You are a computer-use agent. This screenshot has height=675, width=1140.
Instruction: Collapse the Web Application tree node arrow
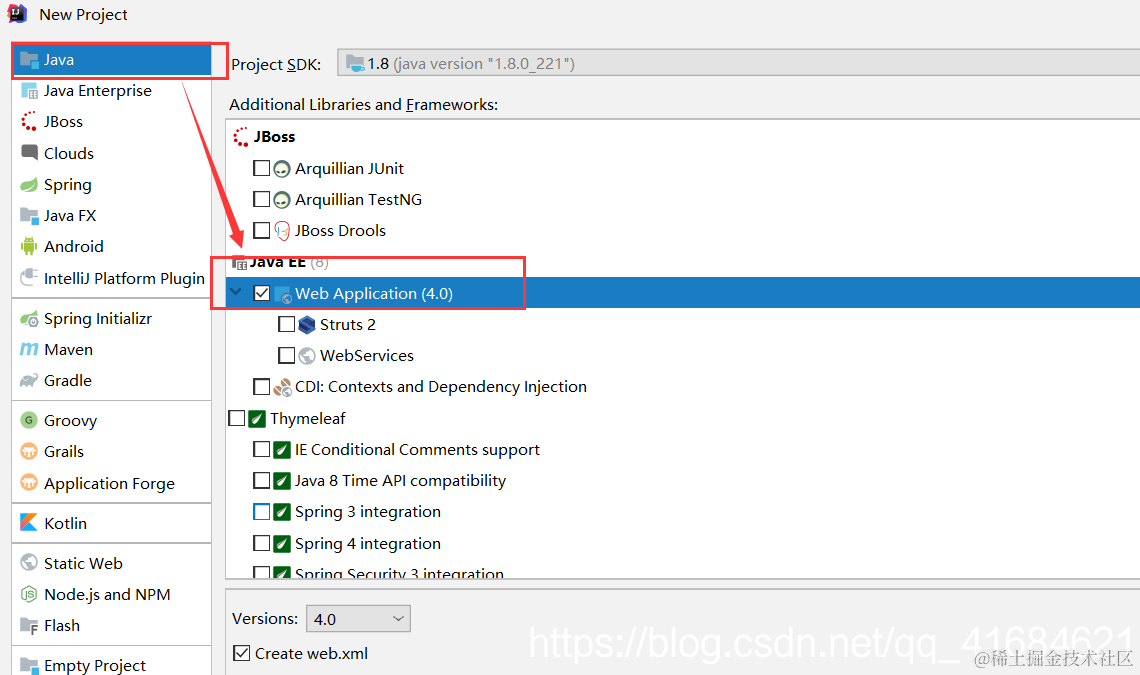[236, 292]
